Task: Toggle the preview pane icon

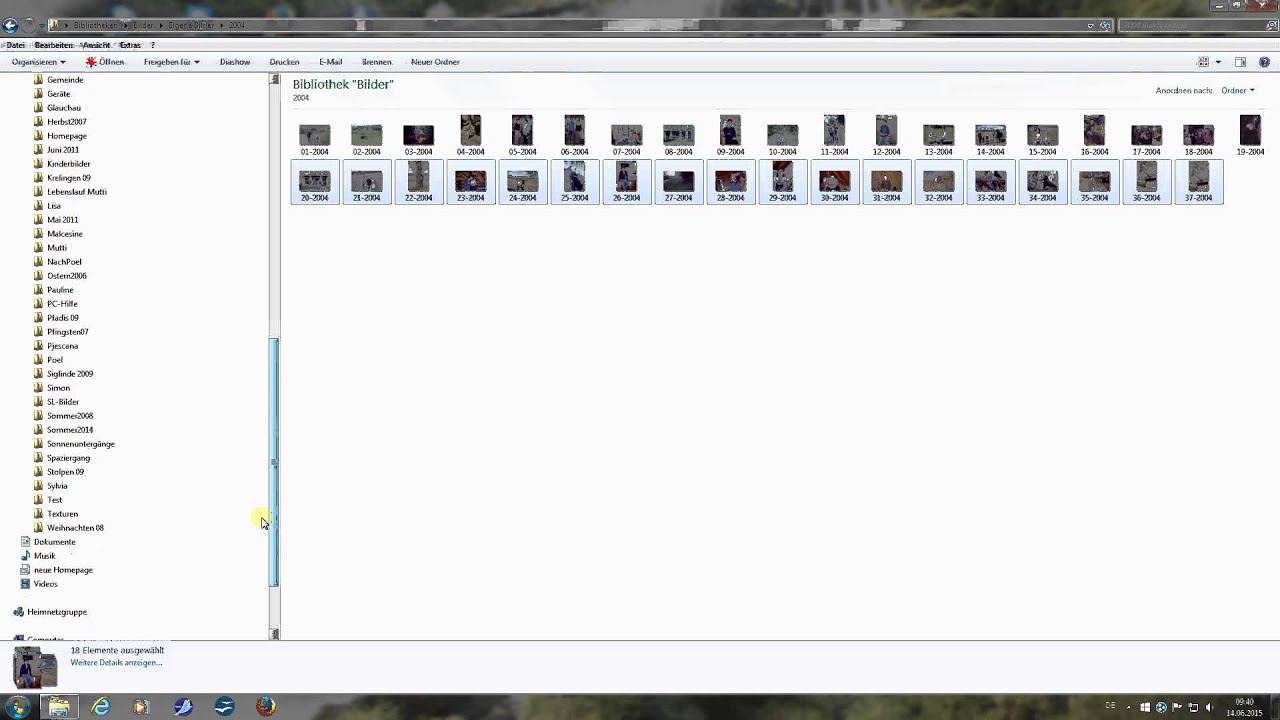Action: pyautogui.click(x=1240, y=62)
